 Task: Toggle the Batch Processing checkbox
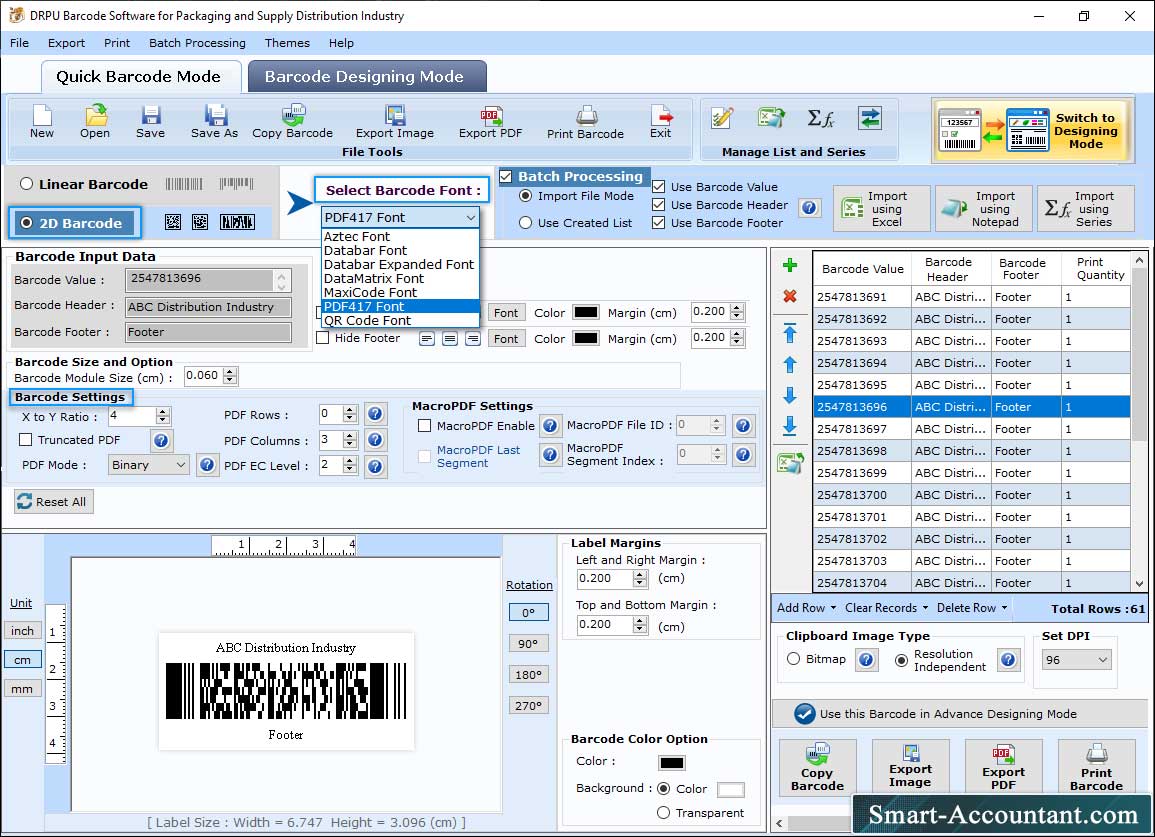(506, 176)
